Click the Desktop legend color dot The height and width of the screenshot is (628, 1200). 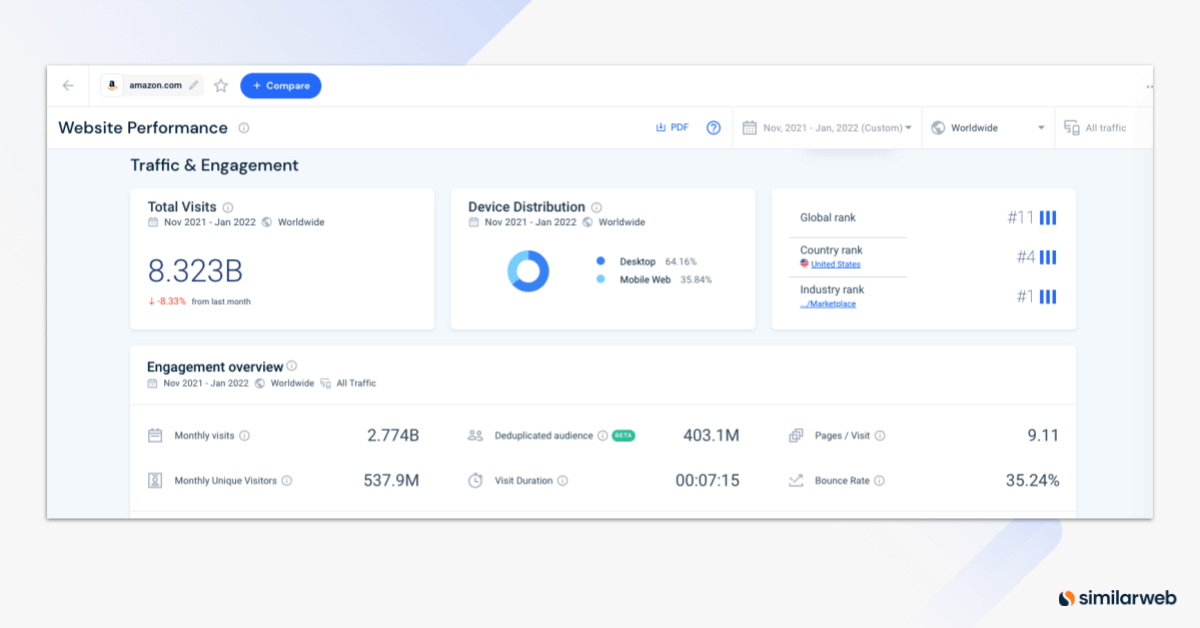coord(600,262)
